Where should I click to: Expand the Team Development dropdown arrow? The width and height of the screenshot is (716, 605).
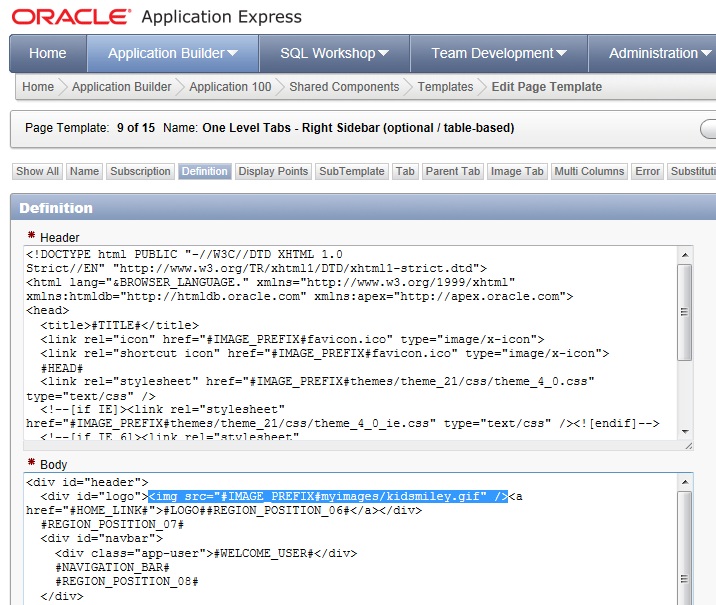click(561, 53)
